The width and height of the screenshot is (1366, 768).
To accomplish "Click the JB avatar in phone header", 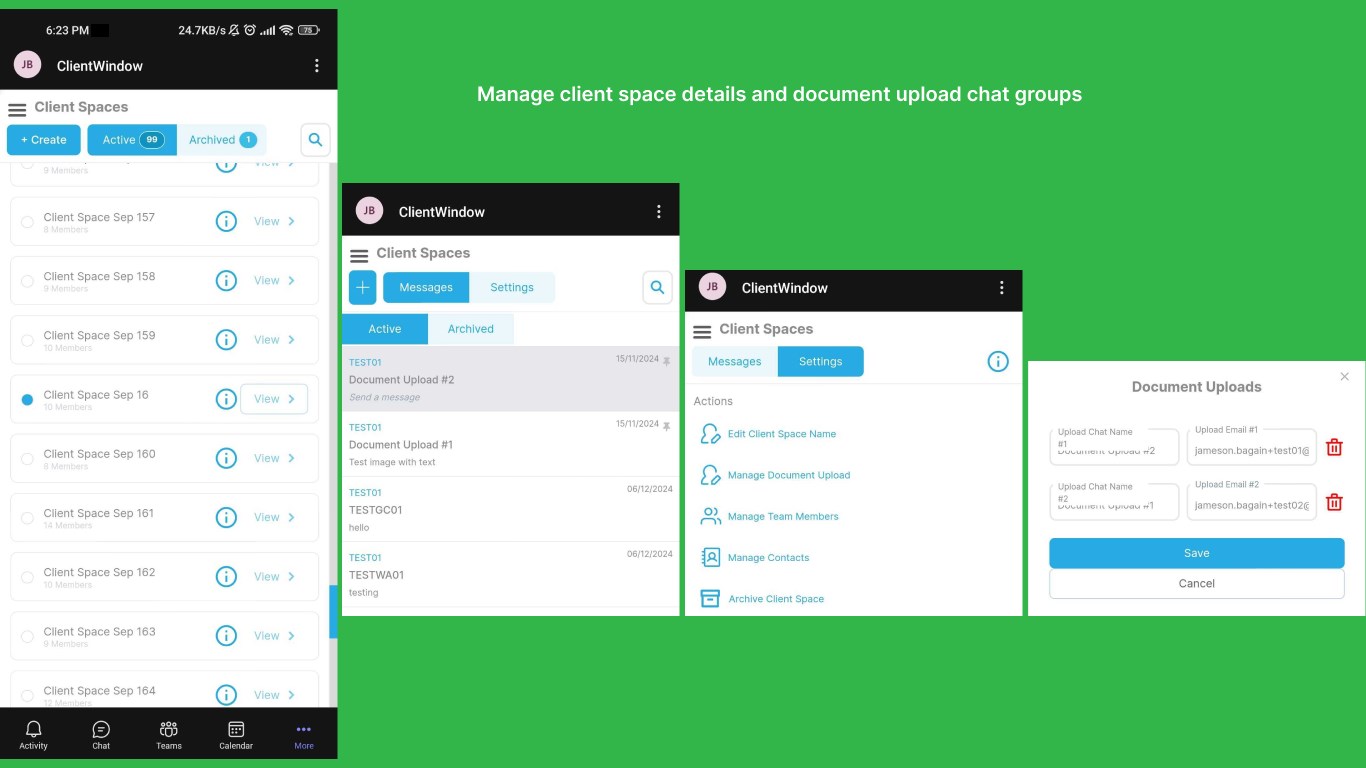I will tap(27, 65).
